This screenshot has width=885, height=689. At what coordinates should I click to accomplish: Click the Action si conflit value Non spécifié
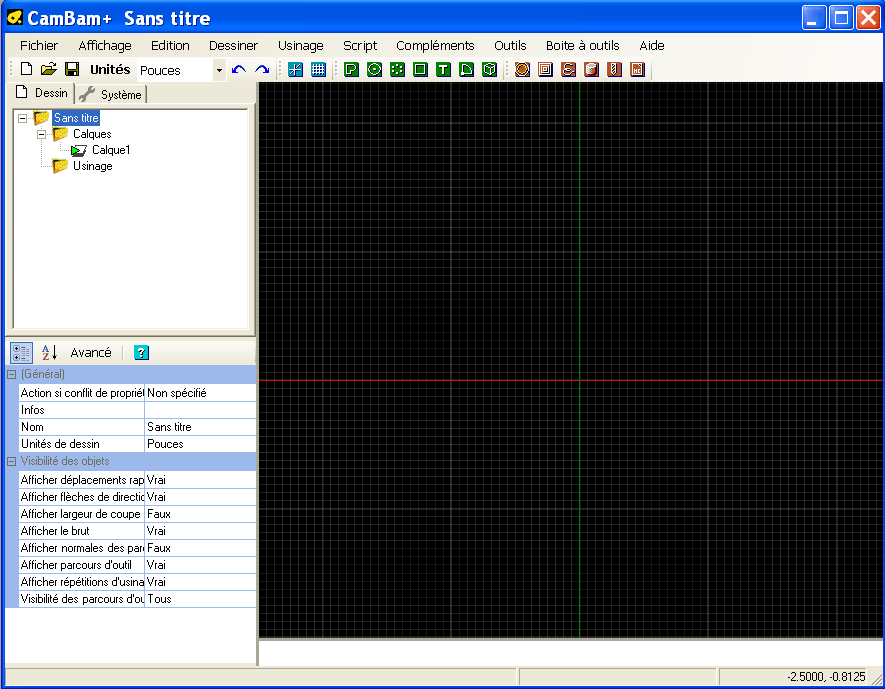click(x=200, y=393)
